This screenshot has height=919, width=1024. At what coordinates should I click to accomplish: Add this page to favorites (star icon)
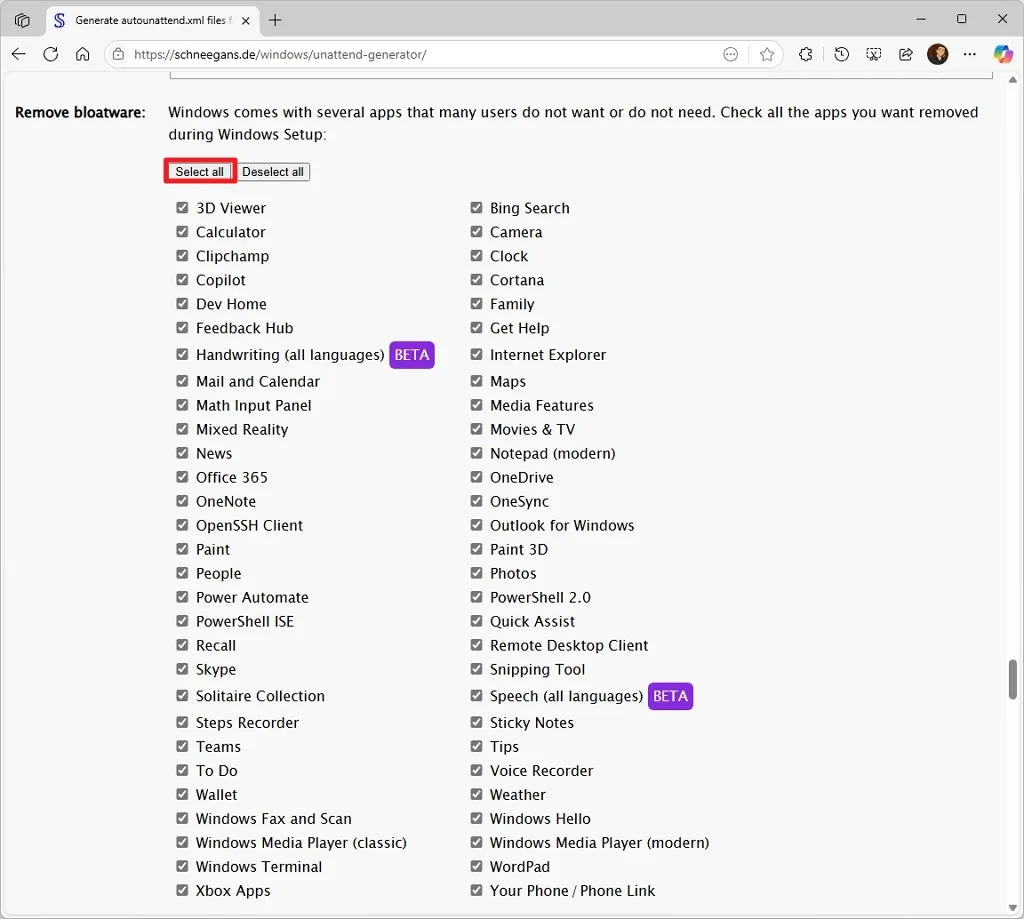point(767,54)
